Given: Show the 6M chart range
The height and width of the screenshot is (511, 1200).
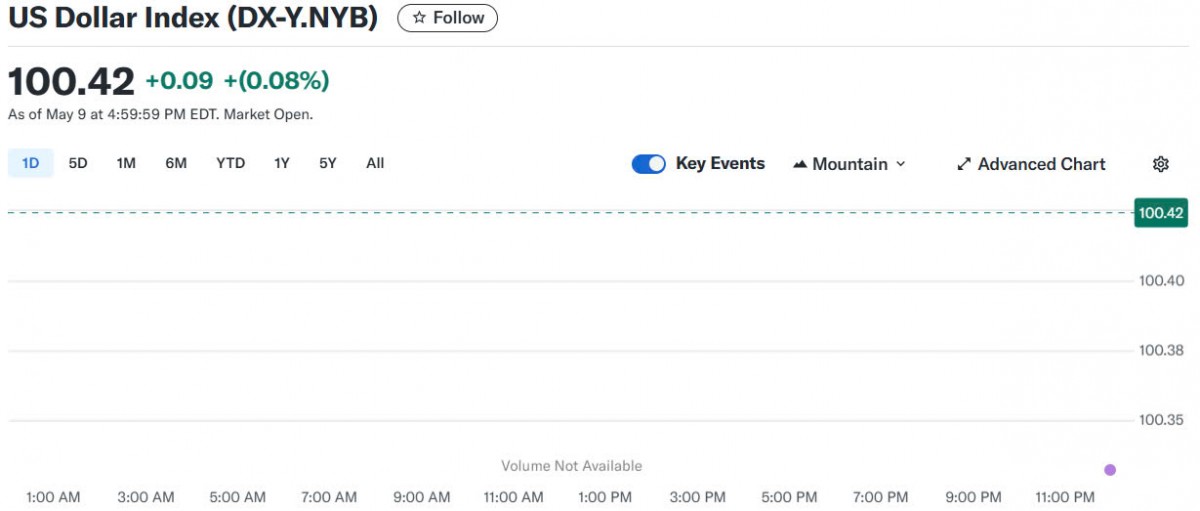Looking at the screenshot, I should pyautogui.click(x=176, y=163).
